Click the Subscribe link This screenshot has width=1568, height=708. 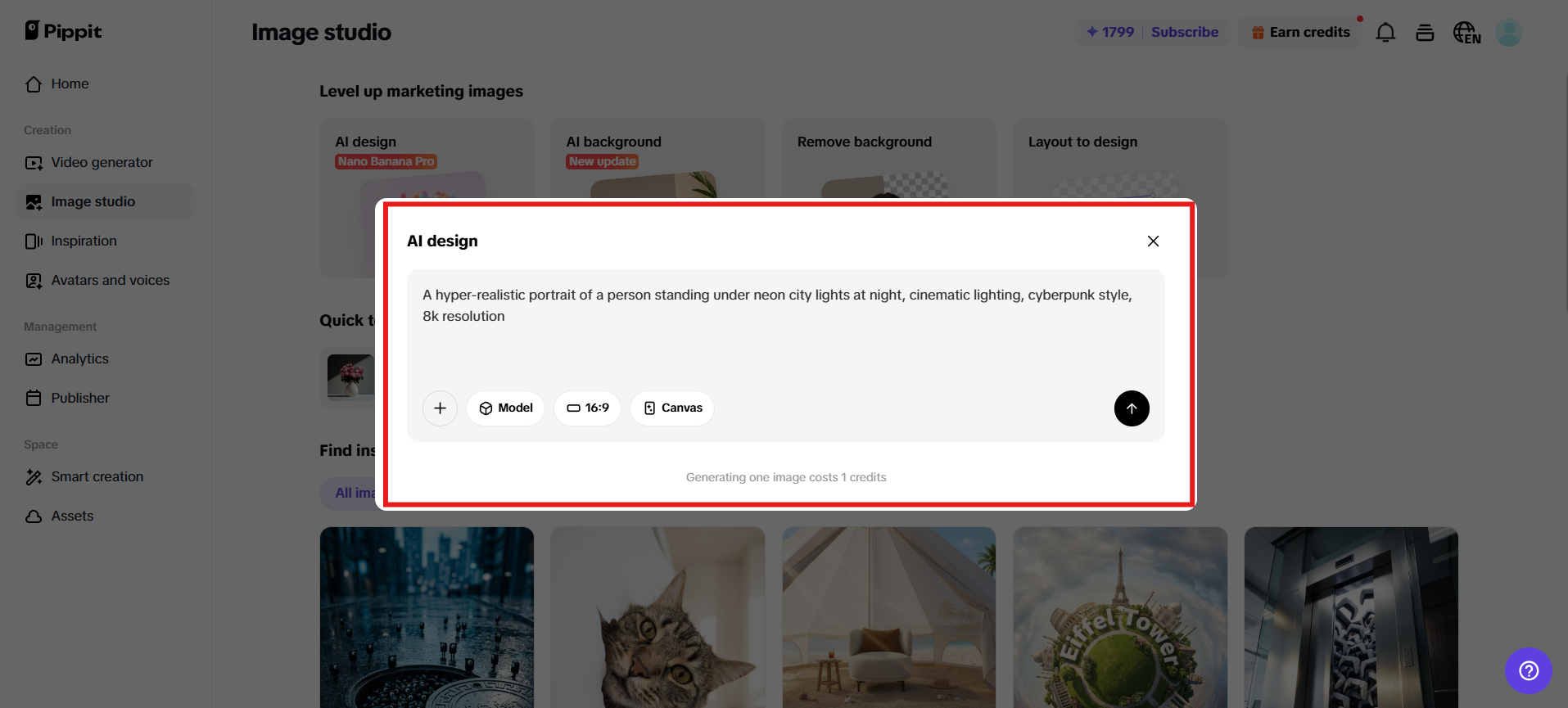tap(1185, 32)
